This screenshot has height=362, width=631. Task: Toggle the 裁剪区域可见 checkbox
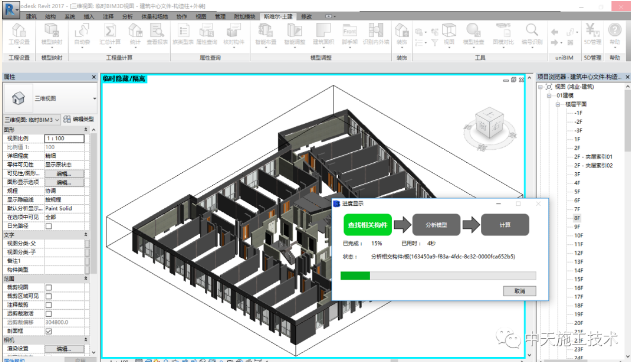point(49,296)
